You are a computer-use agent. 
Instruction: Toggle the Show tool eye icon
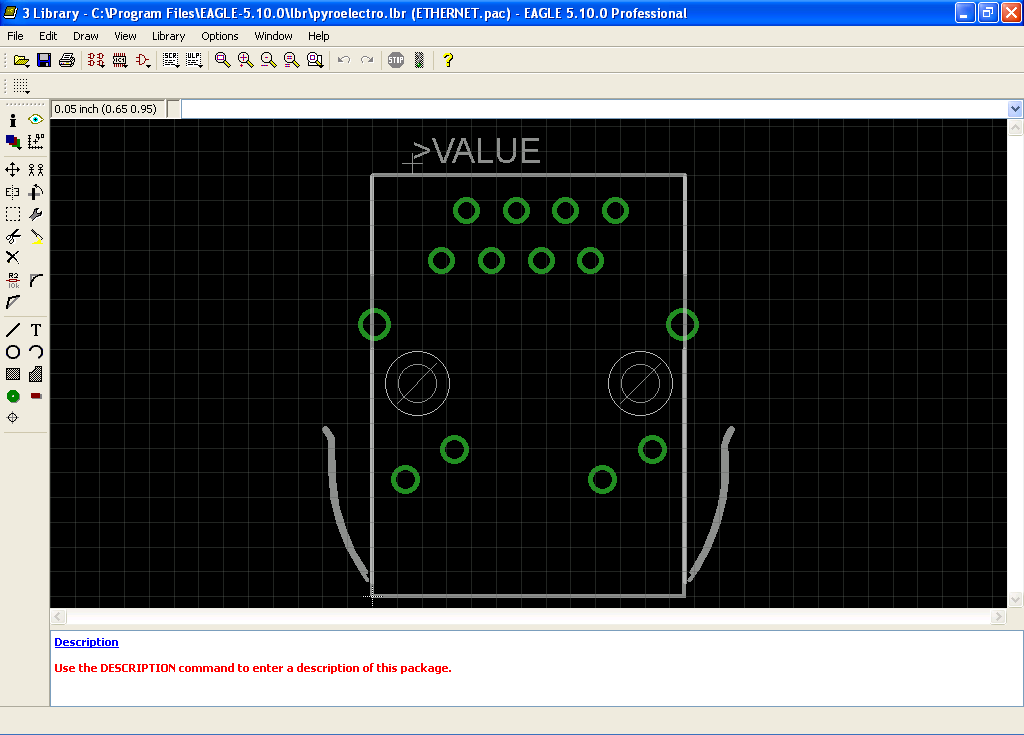(x=36, y=120)
